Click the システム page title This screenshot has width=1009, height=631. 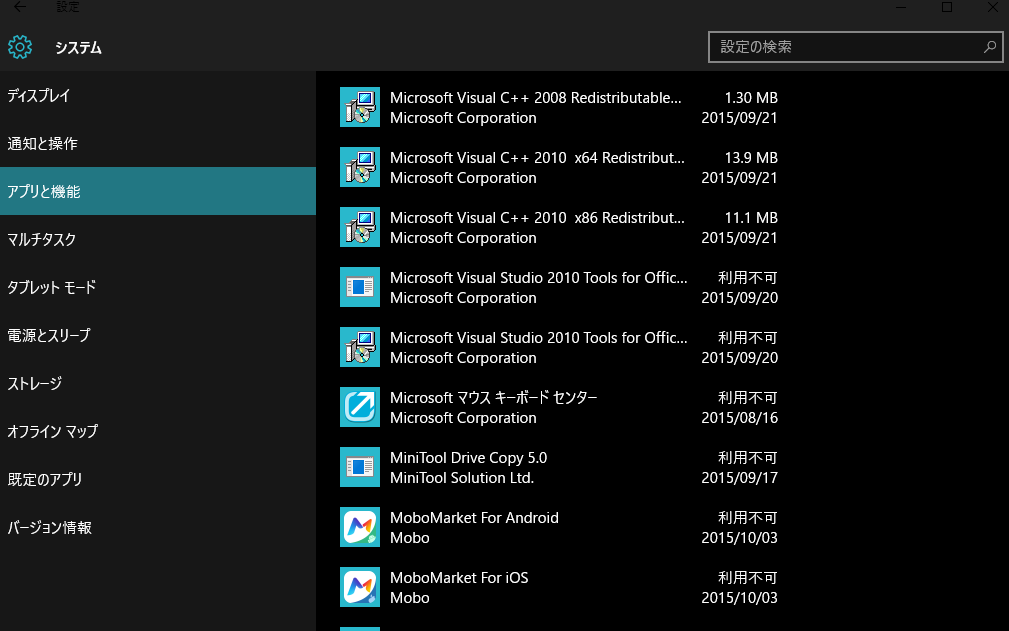pos(78,48)
